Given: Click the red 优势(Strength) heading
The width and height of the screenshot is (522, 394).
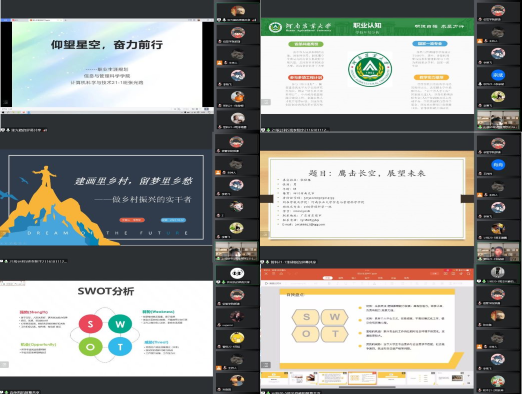Looking at the screenshot, I should pos(34,312).
